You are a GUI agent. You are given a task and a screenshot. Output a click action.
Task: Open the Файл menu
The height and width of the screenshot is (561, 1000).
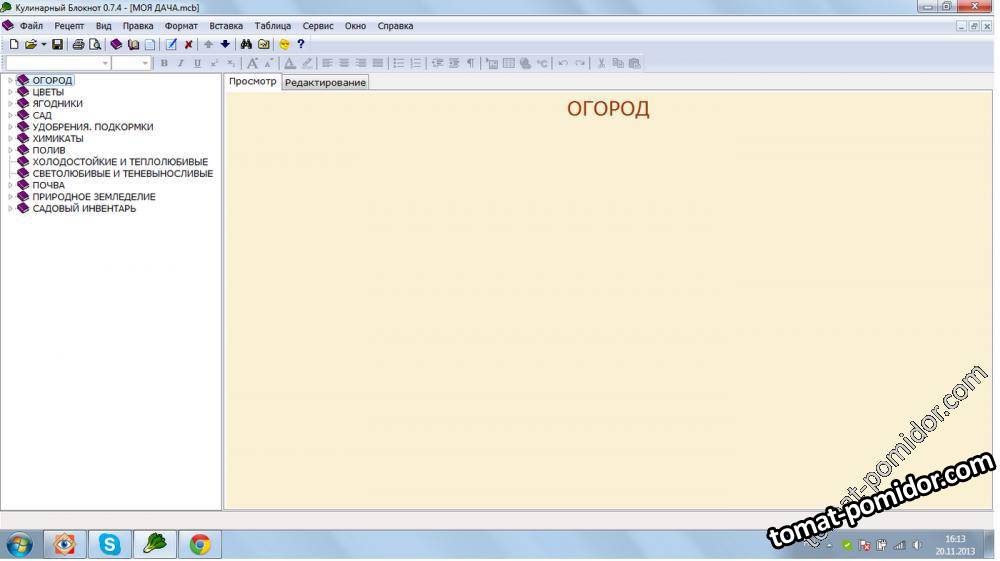[x=31, y=26]
